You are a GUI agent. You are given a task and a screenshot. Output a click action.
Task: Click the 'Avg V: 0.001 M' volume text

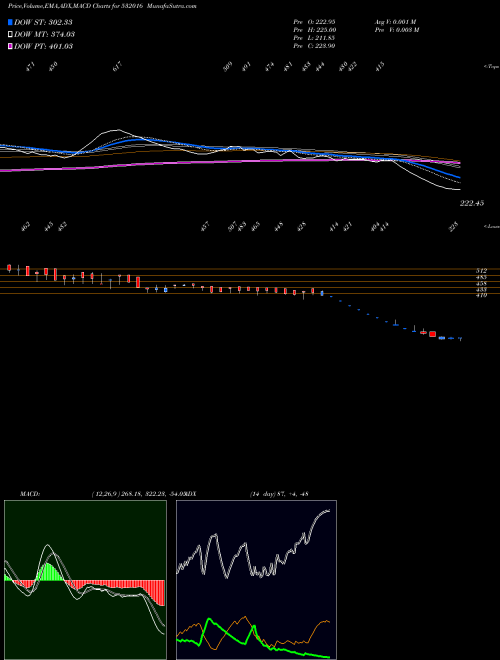coord(395,21)
